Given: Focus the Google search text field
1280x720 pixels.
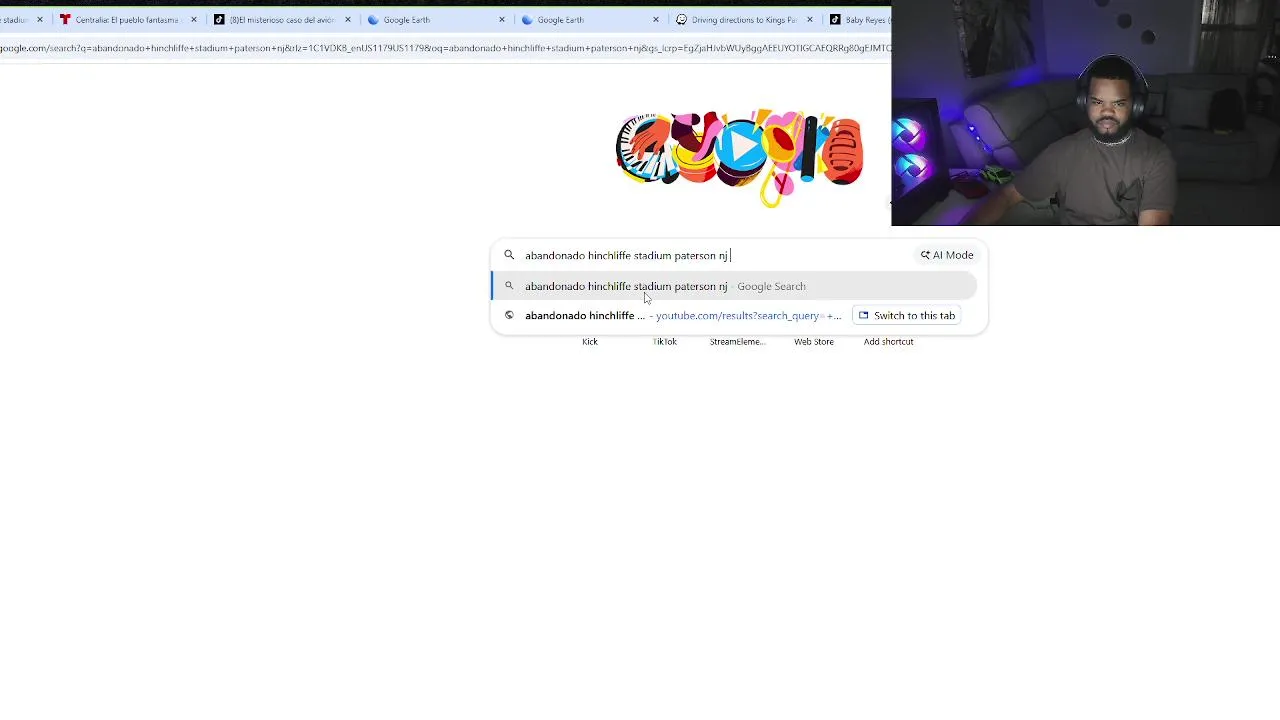Looking at the screenshot, I should click(715, 255).
